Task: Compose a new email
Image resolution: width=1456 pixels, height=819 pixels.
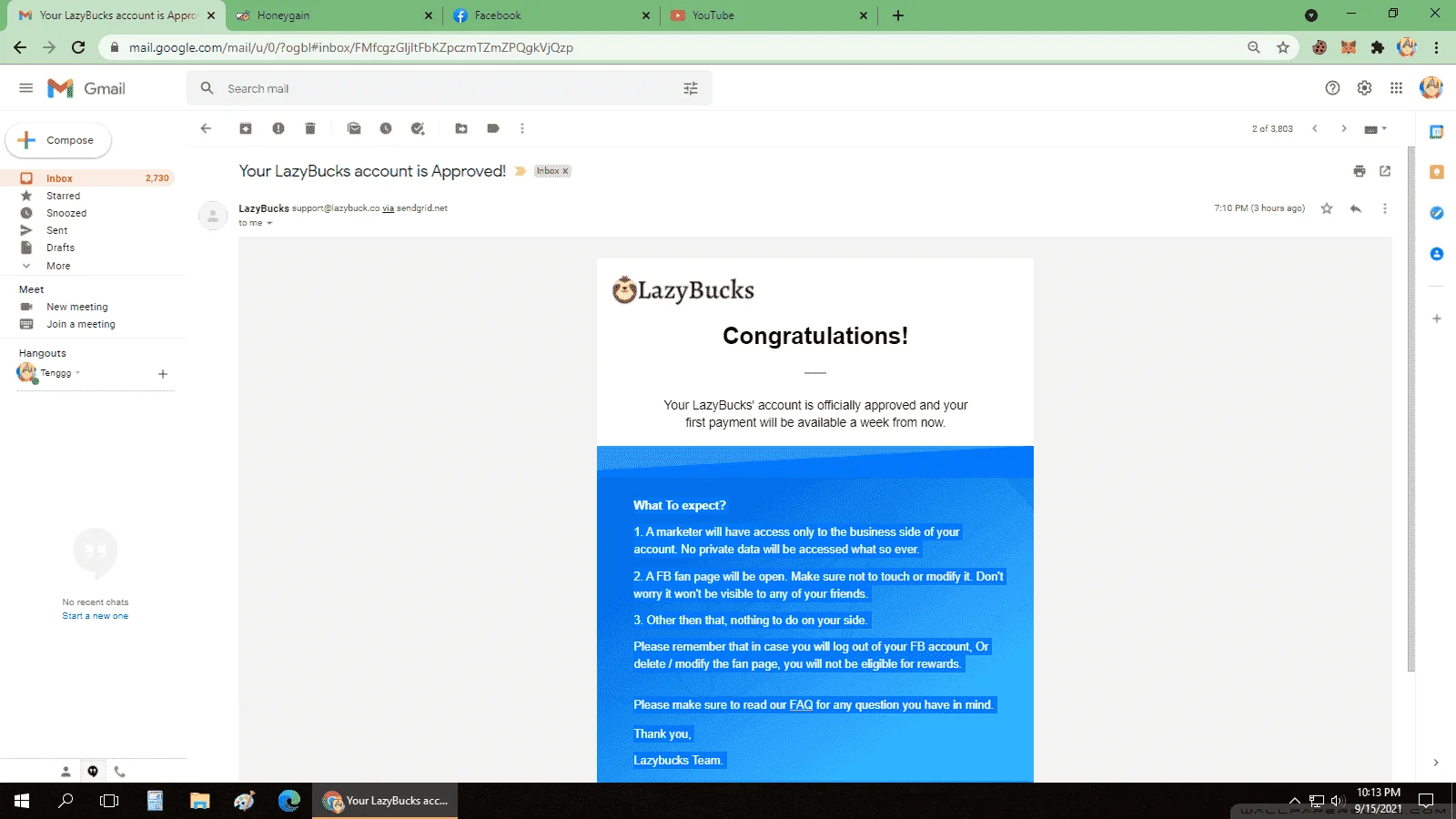Action: point(58,140)
